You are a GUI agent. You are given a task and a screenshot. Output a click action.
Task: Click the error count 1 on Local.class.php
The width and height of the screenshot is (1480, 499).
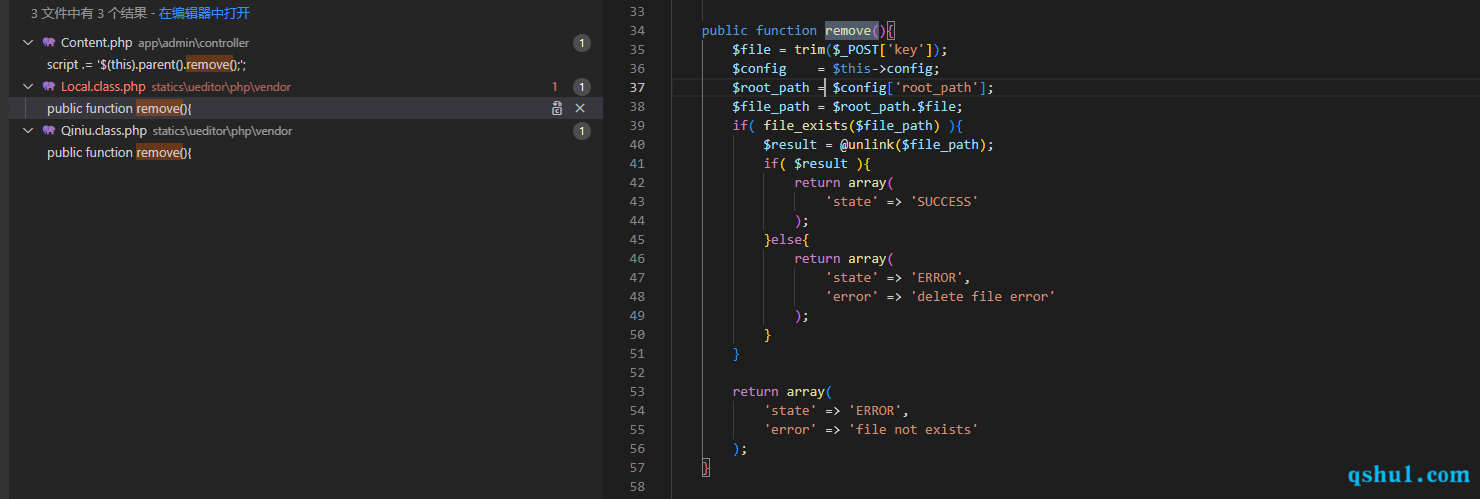click(x=555, y=87)
